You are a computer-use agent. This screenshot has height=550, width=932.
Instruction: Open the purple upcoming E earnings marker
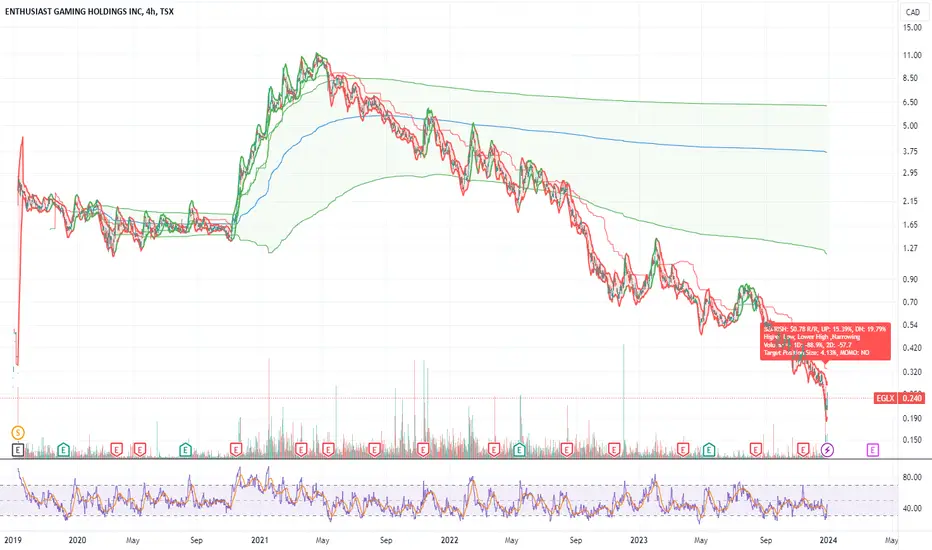click(x=873, y=450)
